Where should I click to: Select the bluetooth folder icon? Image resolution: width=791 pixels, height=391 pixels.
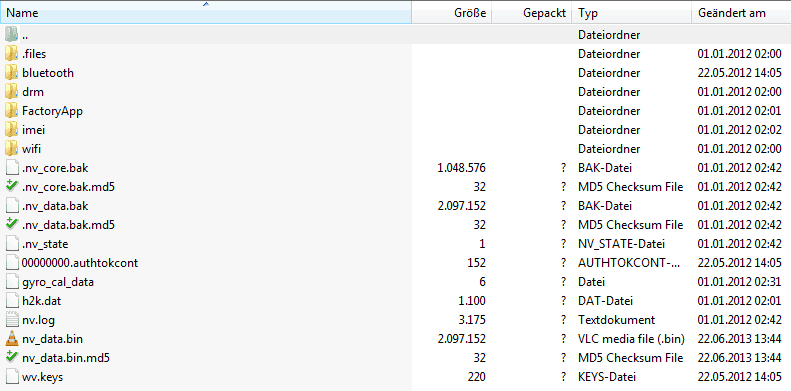[x=11, y=73]
